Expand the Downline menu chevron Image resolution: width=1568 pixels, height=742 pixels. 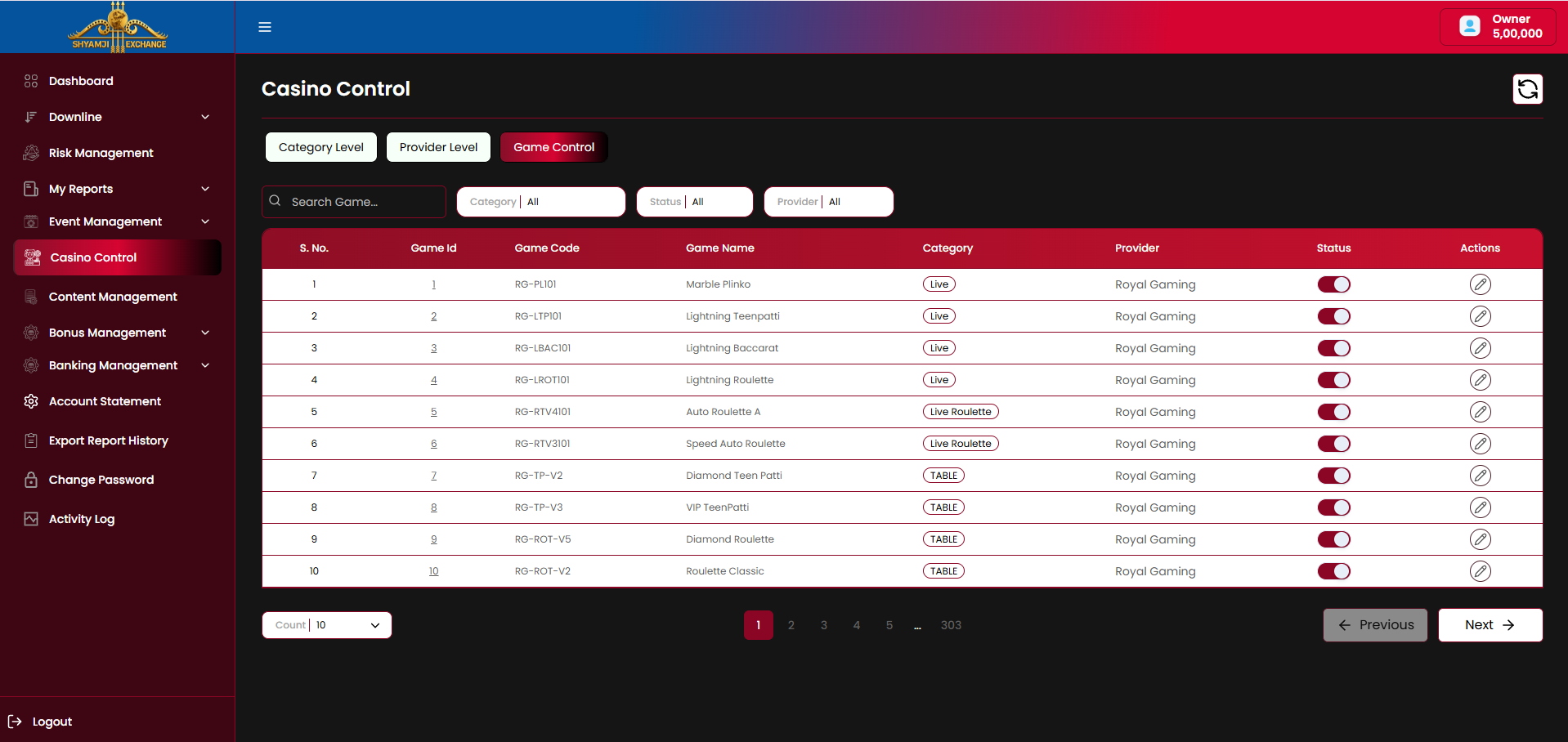pos(205,117)
